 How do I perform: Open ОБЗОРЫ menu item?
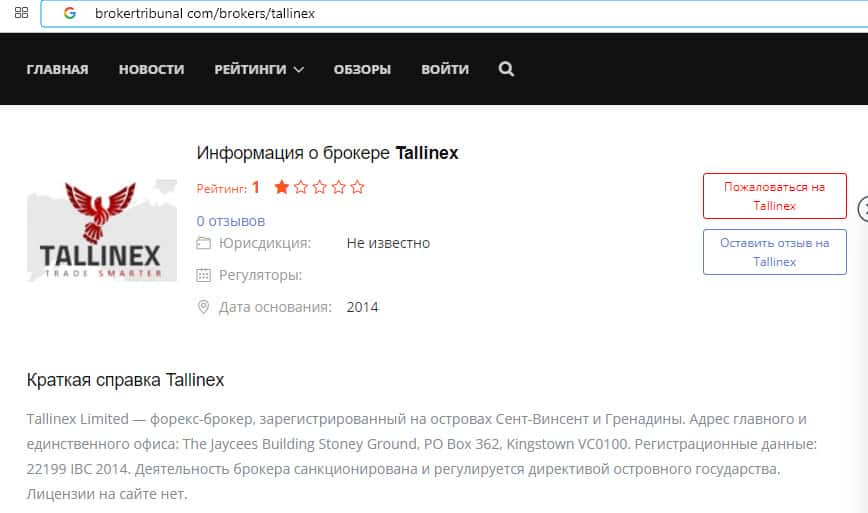coord(362,69)
